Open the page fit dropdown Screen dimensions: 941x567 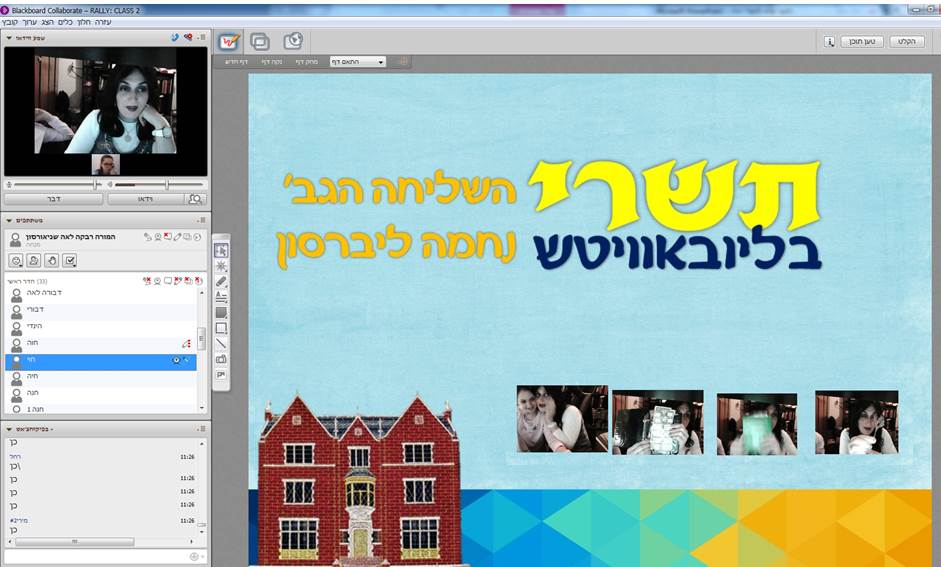point(358,62)
